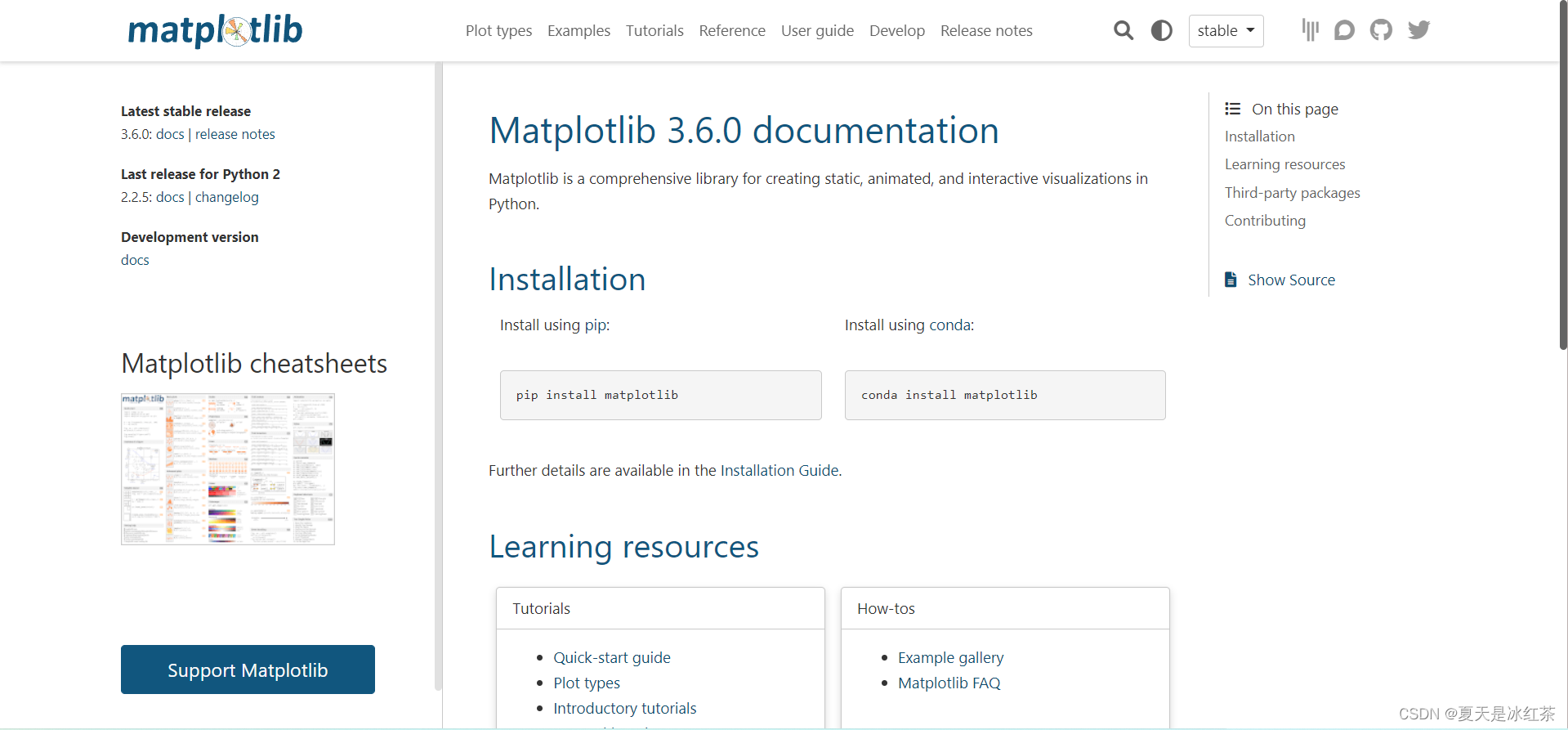1568x730 pixels.
Task: Open the Examples nav item
Action: tap(579, 31)
